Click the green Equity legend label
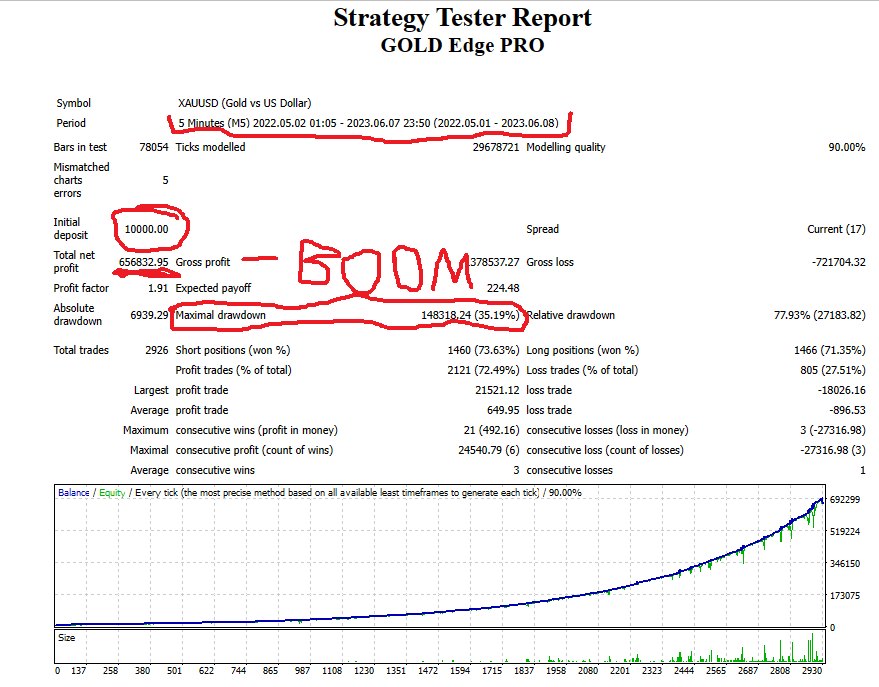 point(112,493)
